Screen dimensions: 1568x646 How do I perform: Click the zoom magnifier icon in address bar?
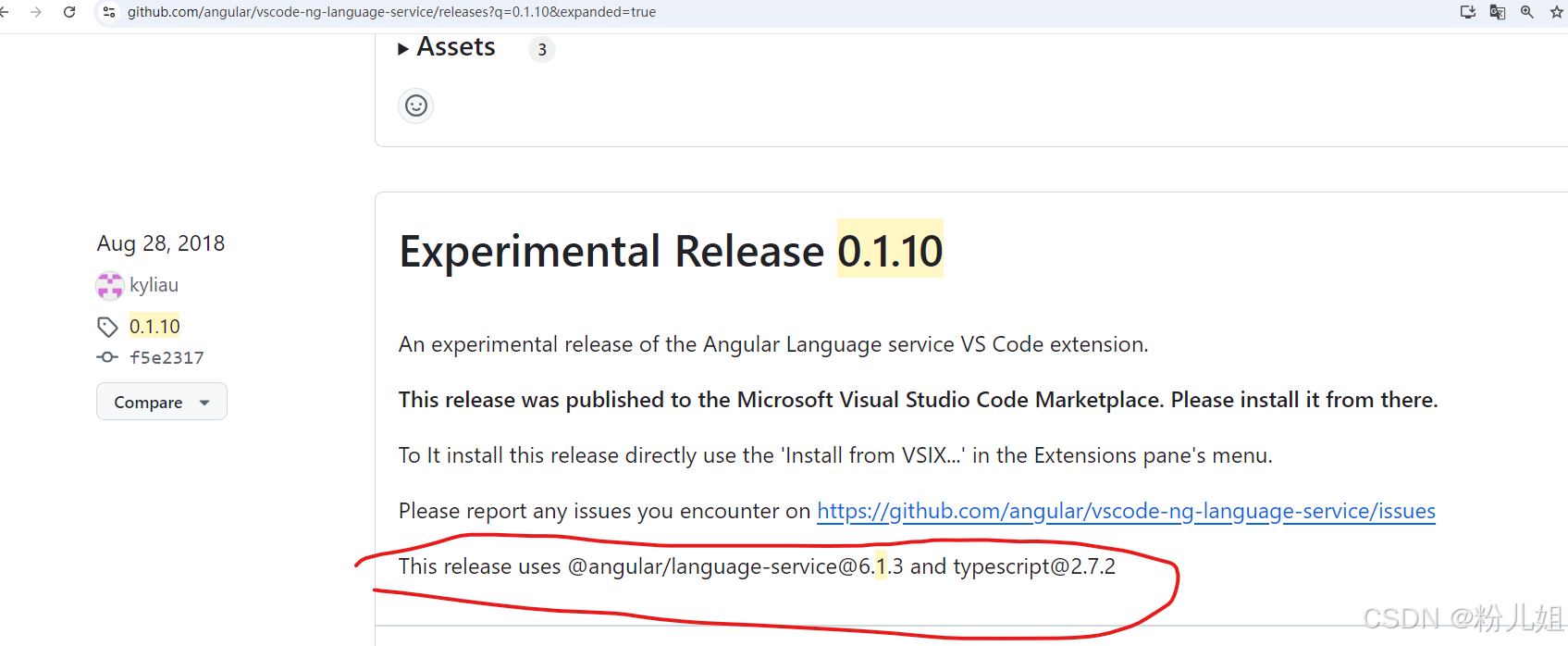[1527, 12]
